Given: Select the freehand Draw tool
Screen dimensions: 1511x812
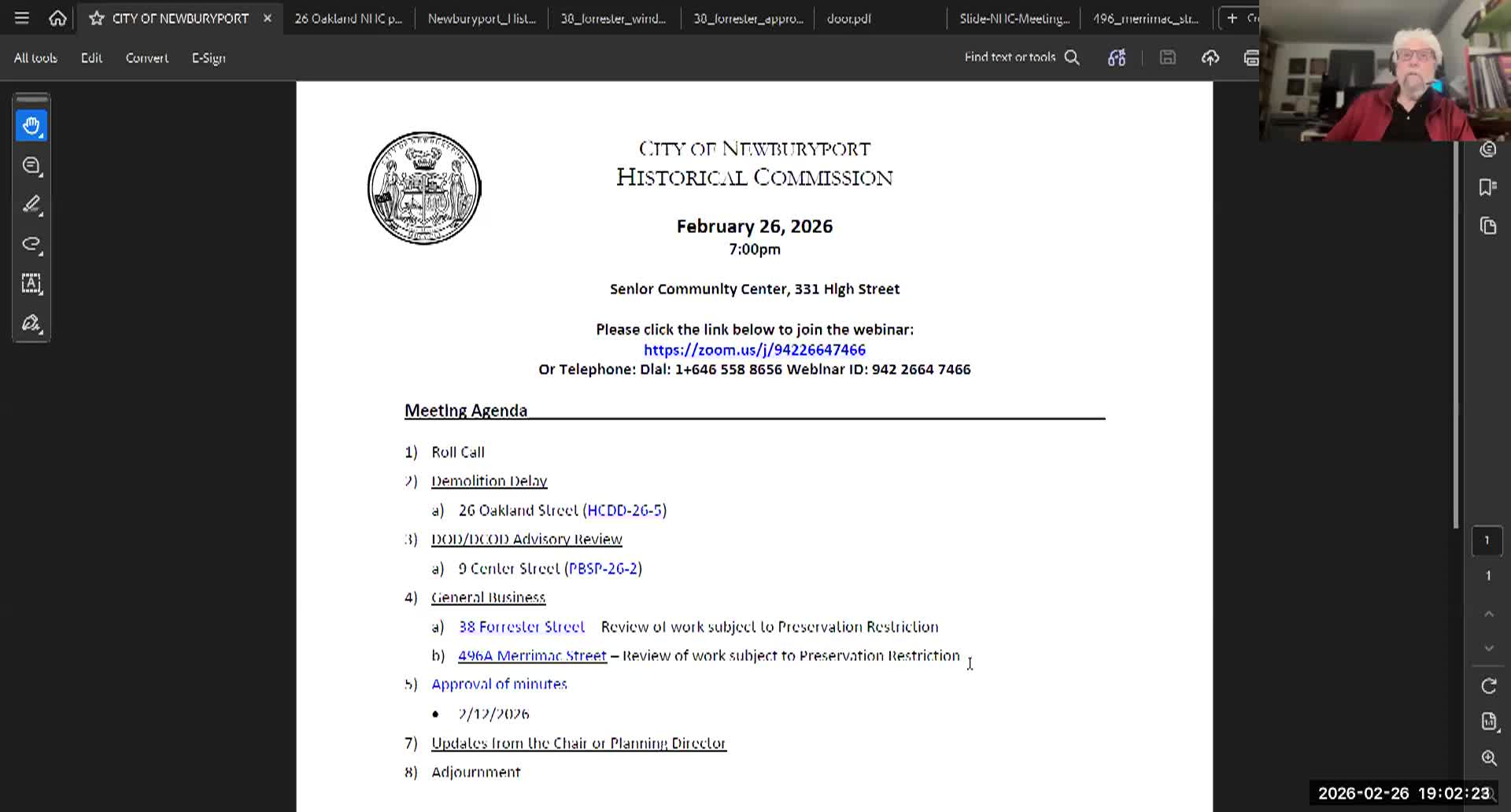Looking at the screenshot, I should pyautogui.click(x=31, y=244).
